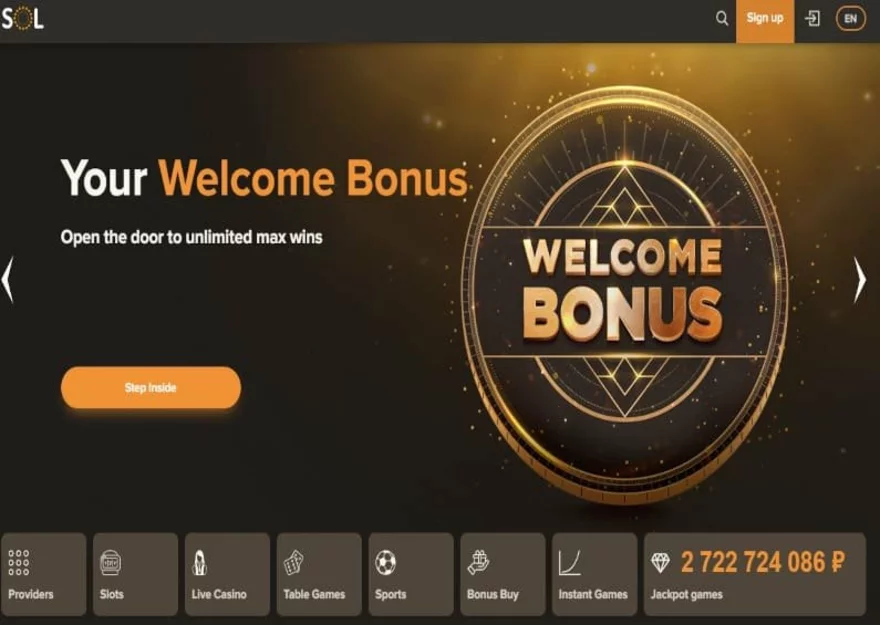
Task: Open Live Casino dealer icon
Action: click(x=200, y=563)
